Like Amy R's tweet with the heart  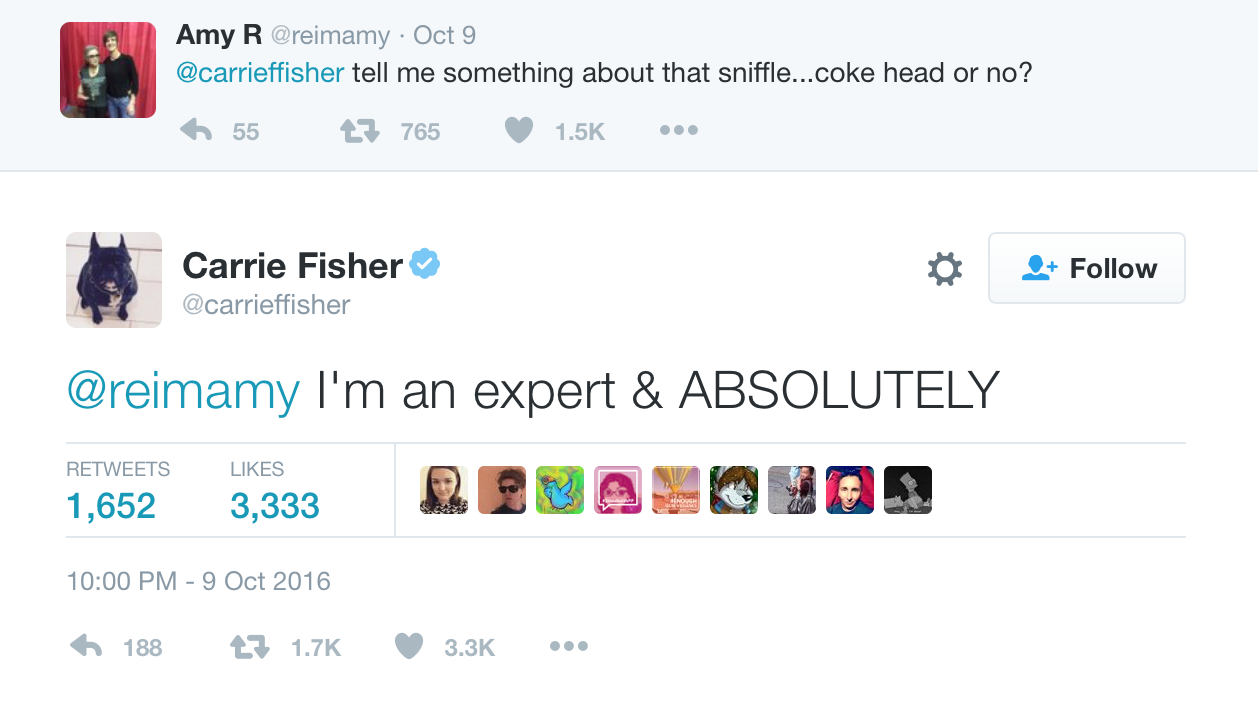[518, 131]
